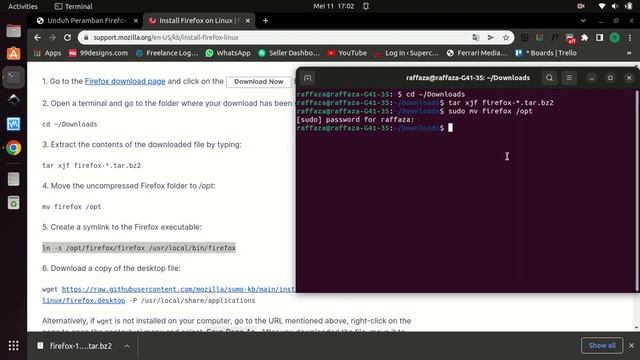Viewport: 640px width, 360px height.
Task: Open the Trash icon in the dock
Action: click(x=13, y=203)
